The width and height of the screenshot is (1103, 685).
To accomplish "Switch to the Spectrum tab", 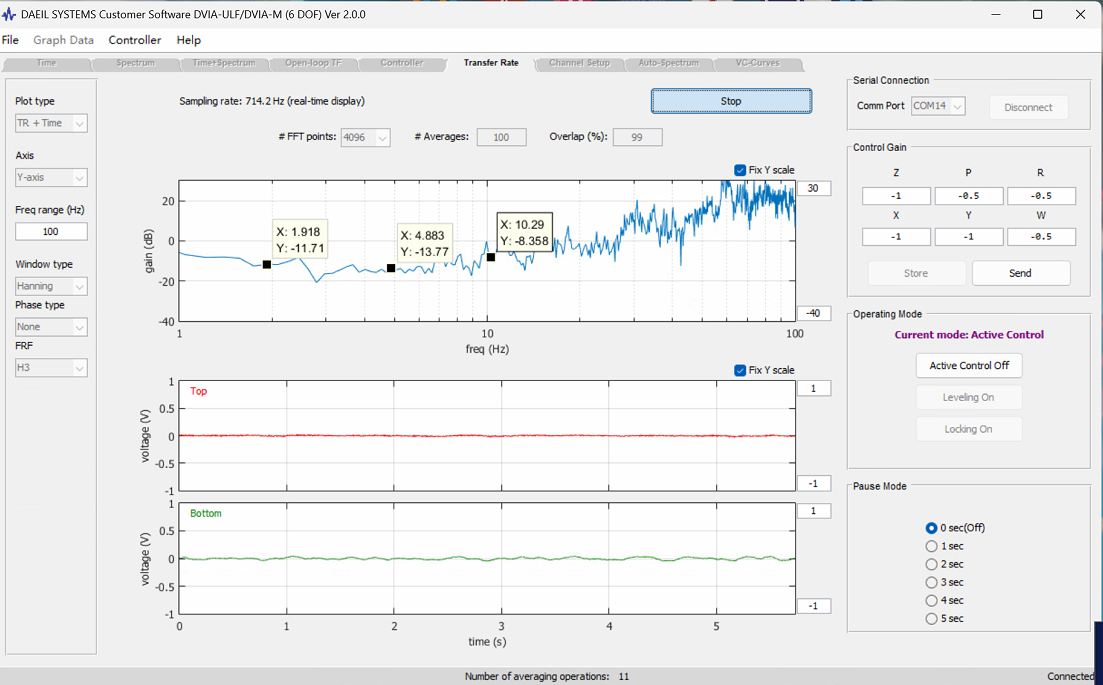I will click(135, 63).
